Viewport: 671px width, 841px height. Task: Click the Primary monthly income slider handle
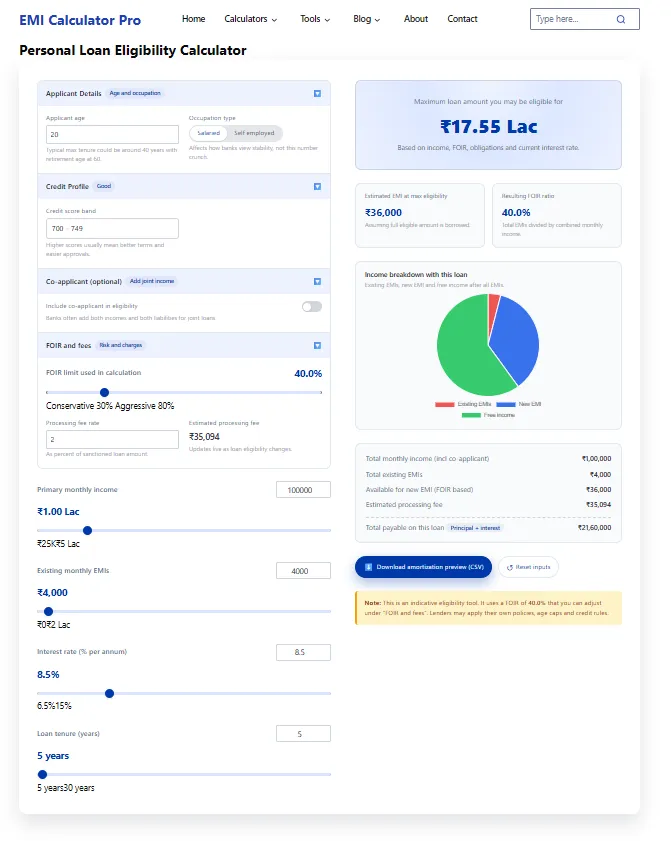point(87,530)
